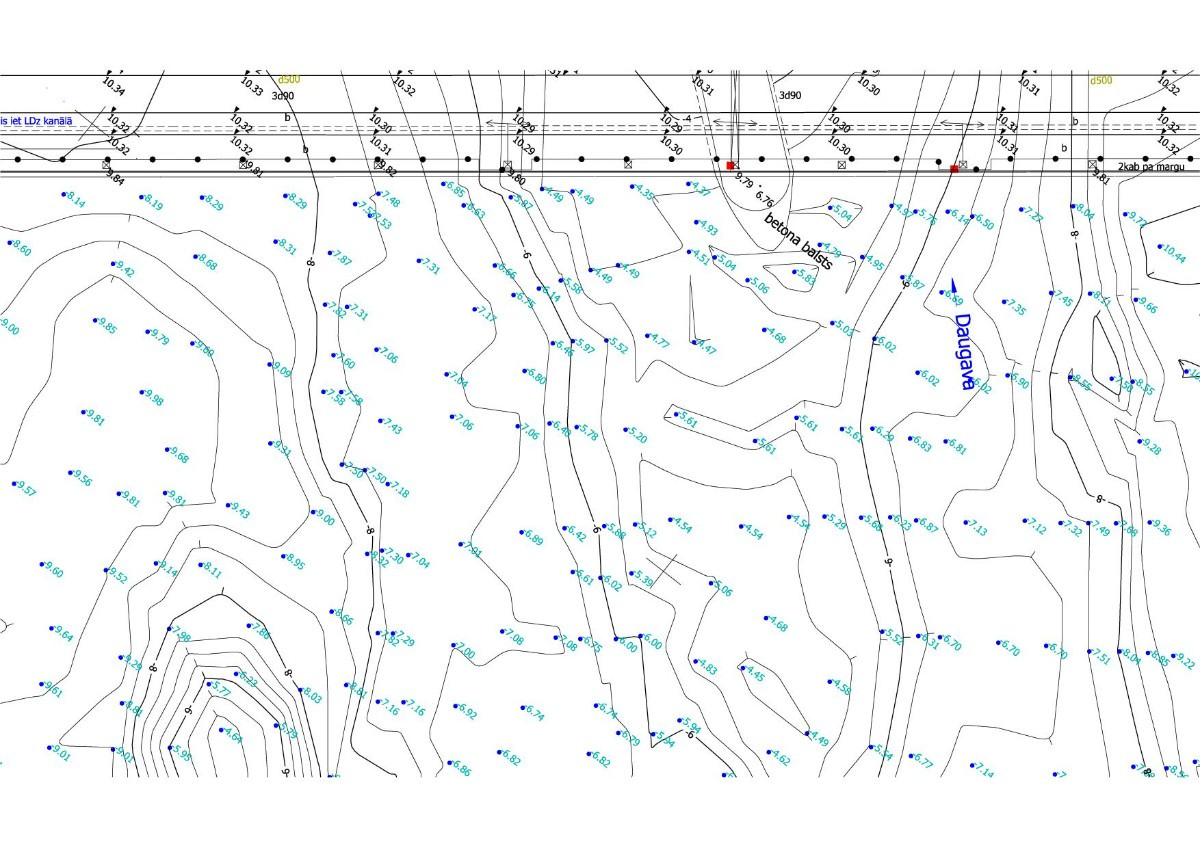Select the Daugava river label

[964, 351]
